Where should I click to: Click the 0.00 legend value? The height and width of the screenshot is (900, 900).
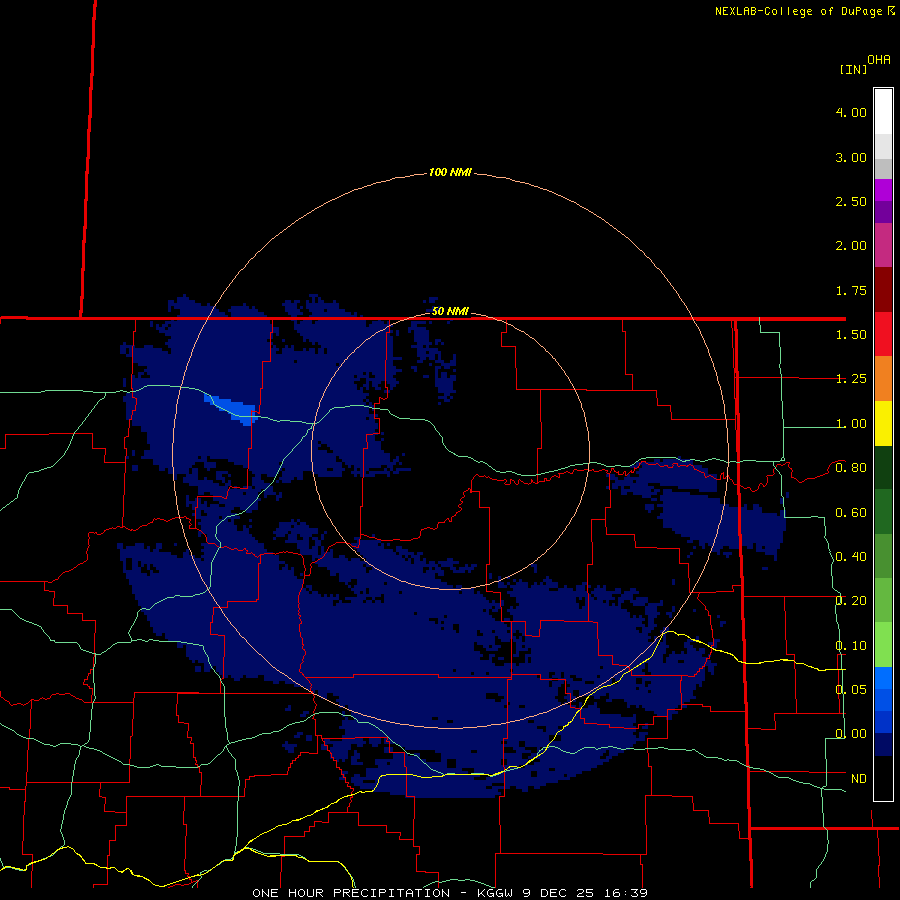click(x=851, y=734)
